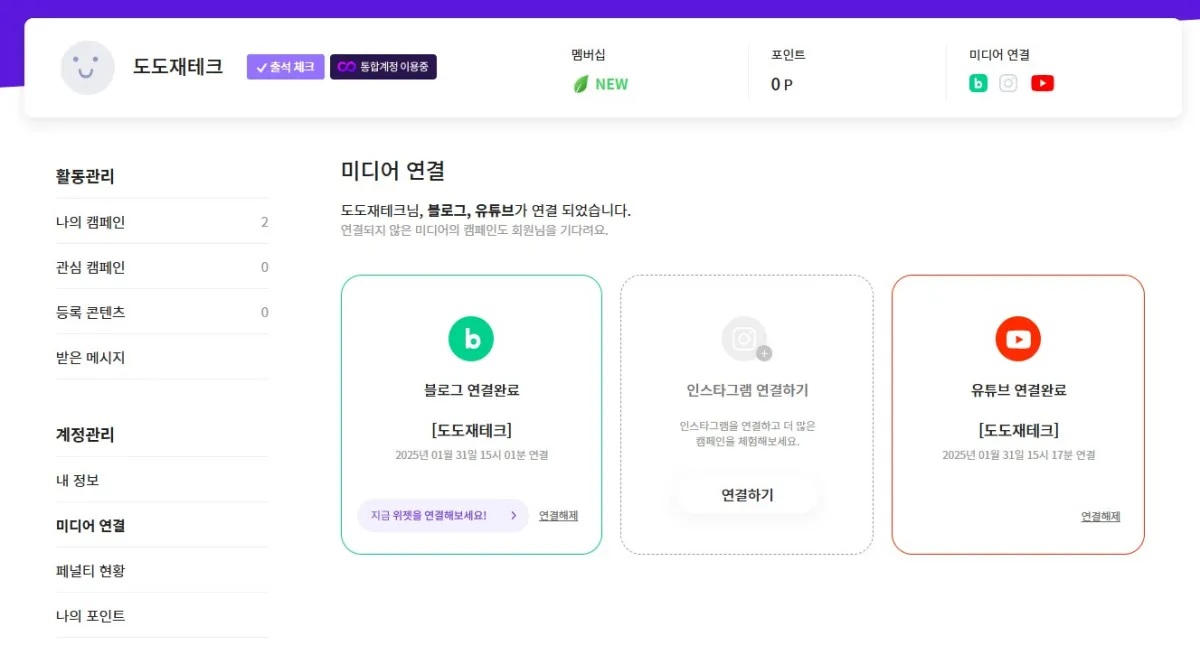Click the smiley profile avatar of 도도재테크
This screenshot has height=655, width=1200.
pos(87,67)
